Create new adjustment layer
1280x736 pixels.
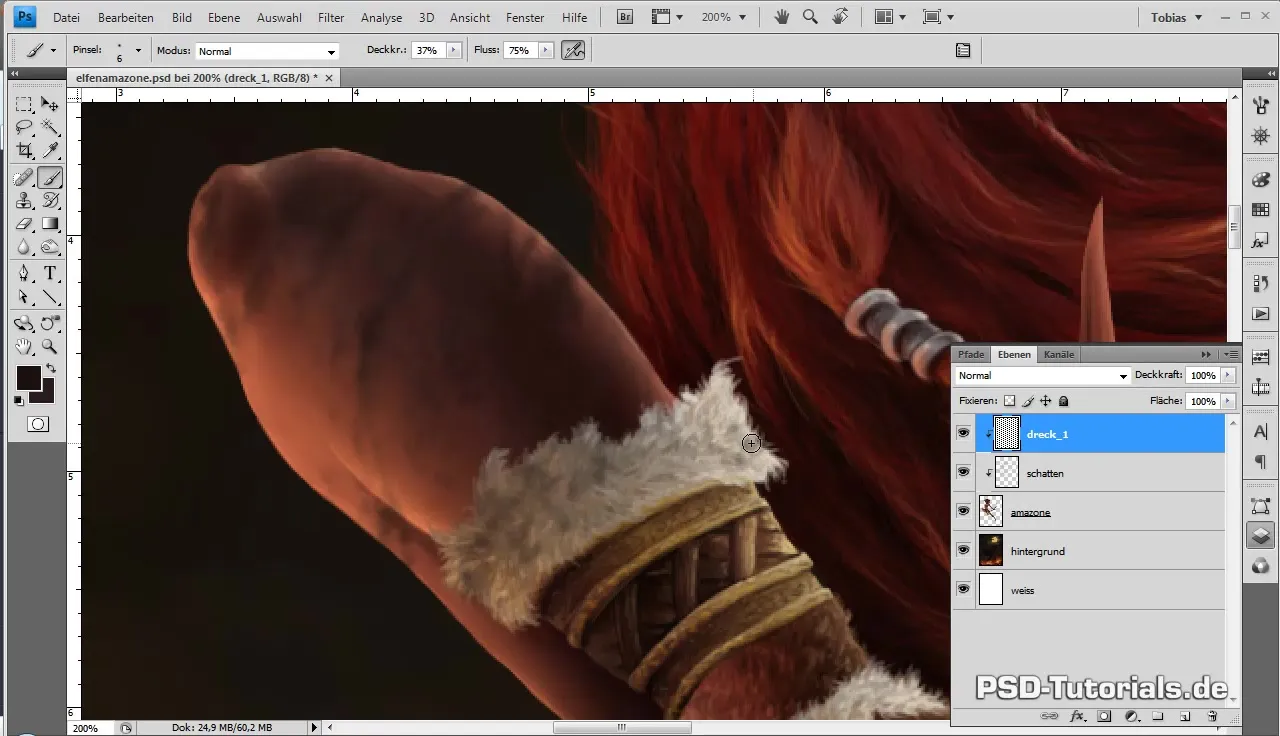tap(1131, 716)
